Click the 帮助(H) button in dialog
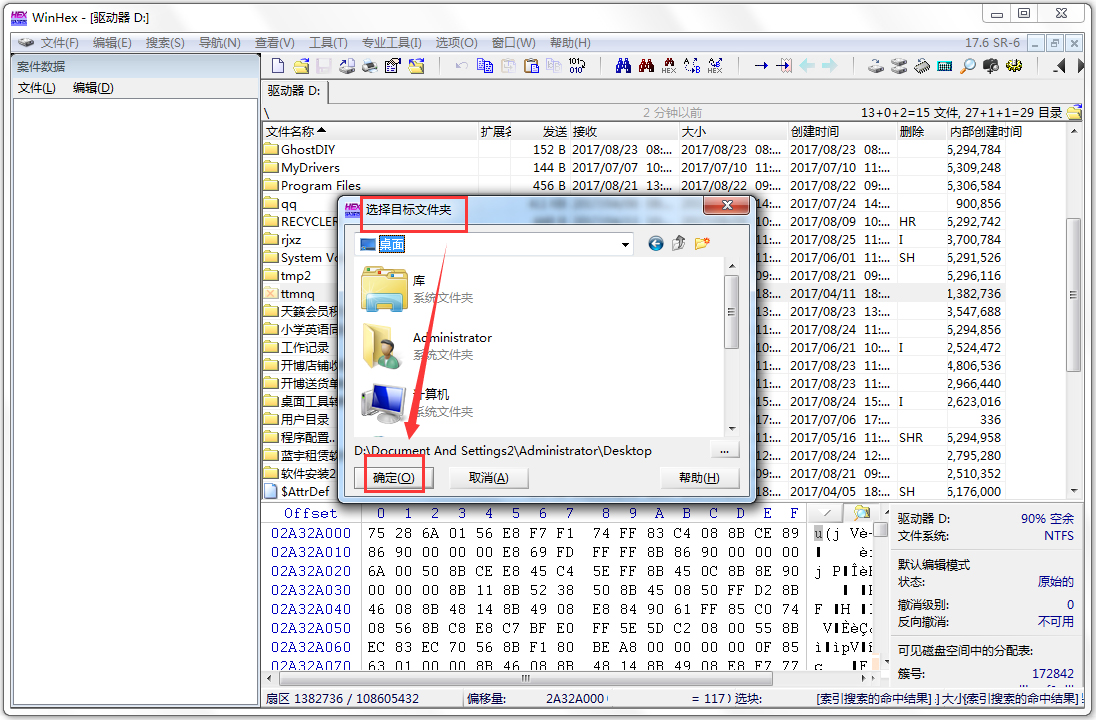Image resolution: width=1096 pixels, height=720 pixels. pyautogui.click(x=699, y=477)
